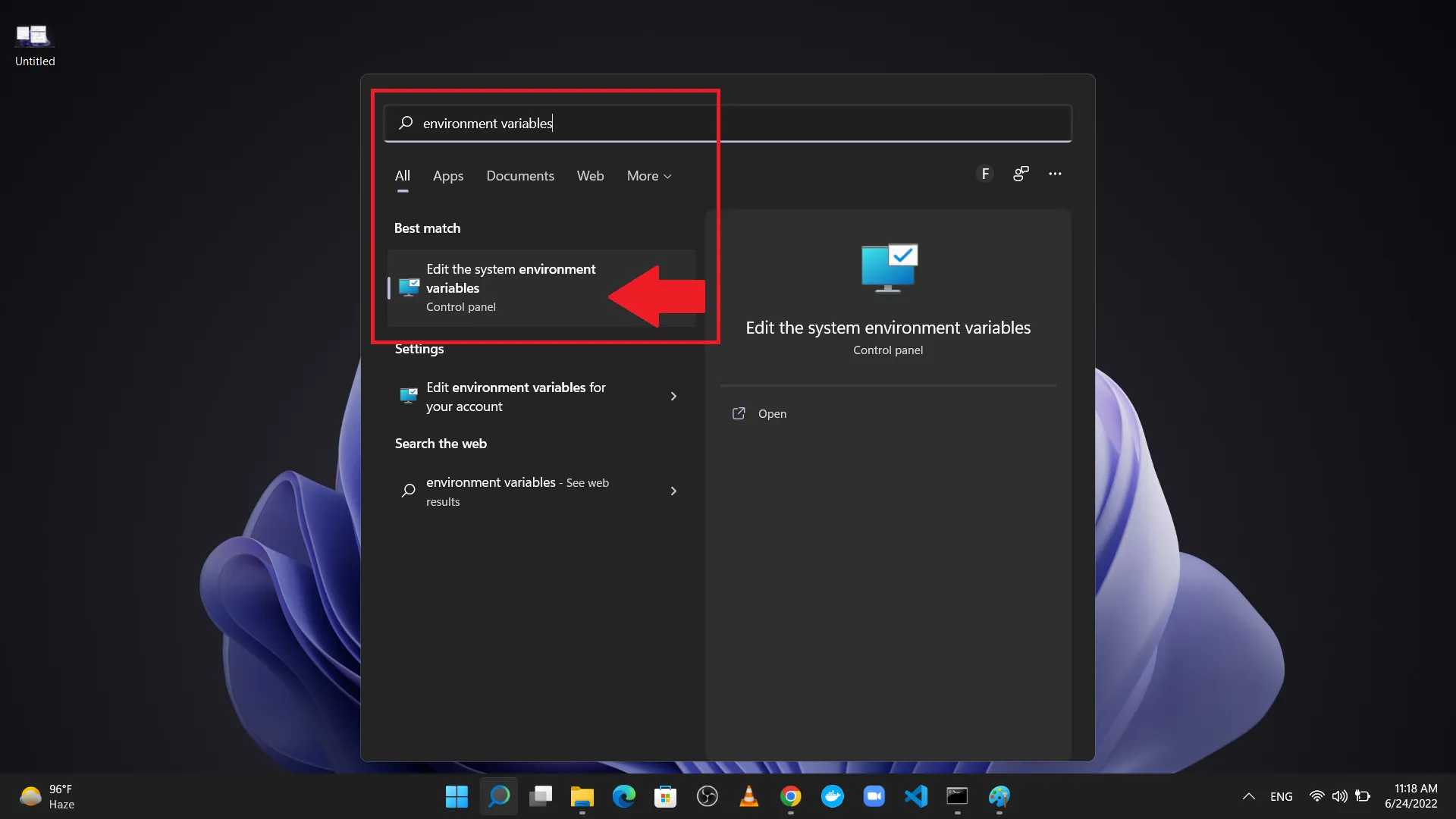This screenshot has width=1456, height=819.
Task: Select the Web filter tab
Action: (590, 176)
